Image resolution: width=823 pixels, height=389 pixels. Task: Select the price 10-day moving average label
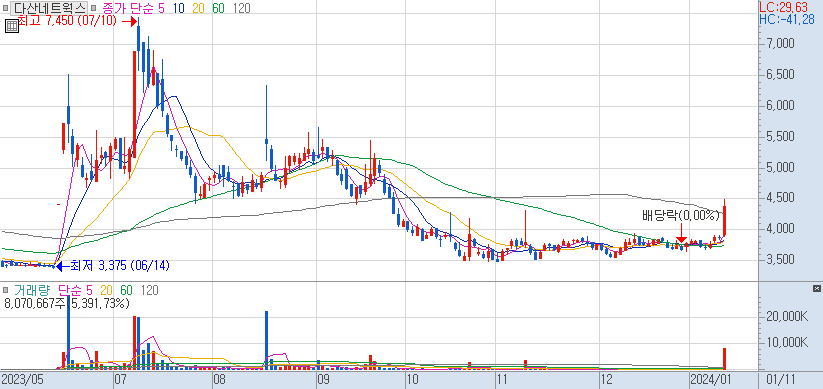click(178, 8)
